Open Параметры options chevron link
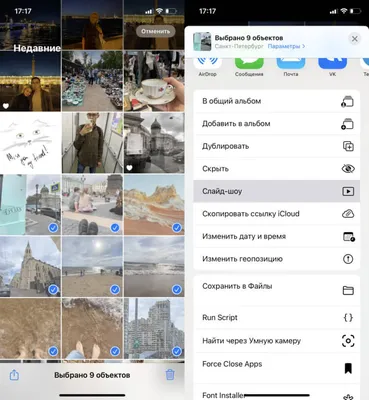Image resolution: width=369 pixels, height=400 pixels. [x=286, y=46]
